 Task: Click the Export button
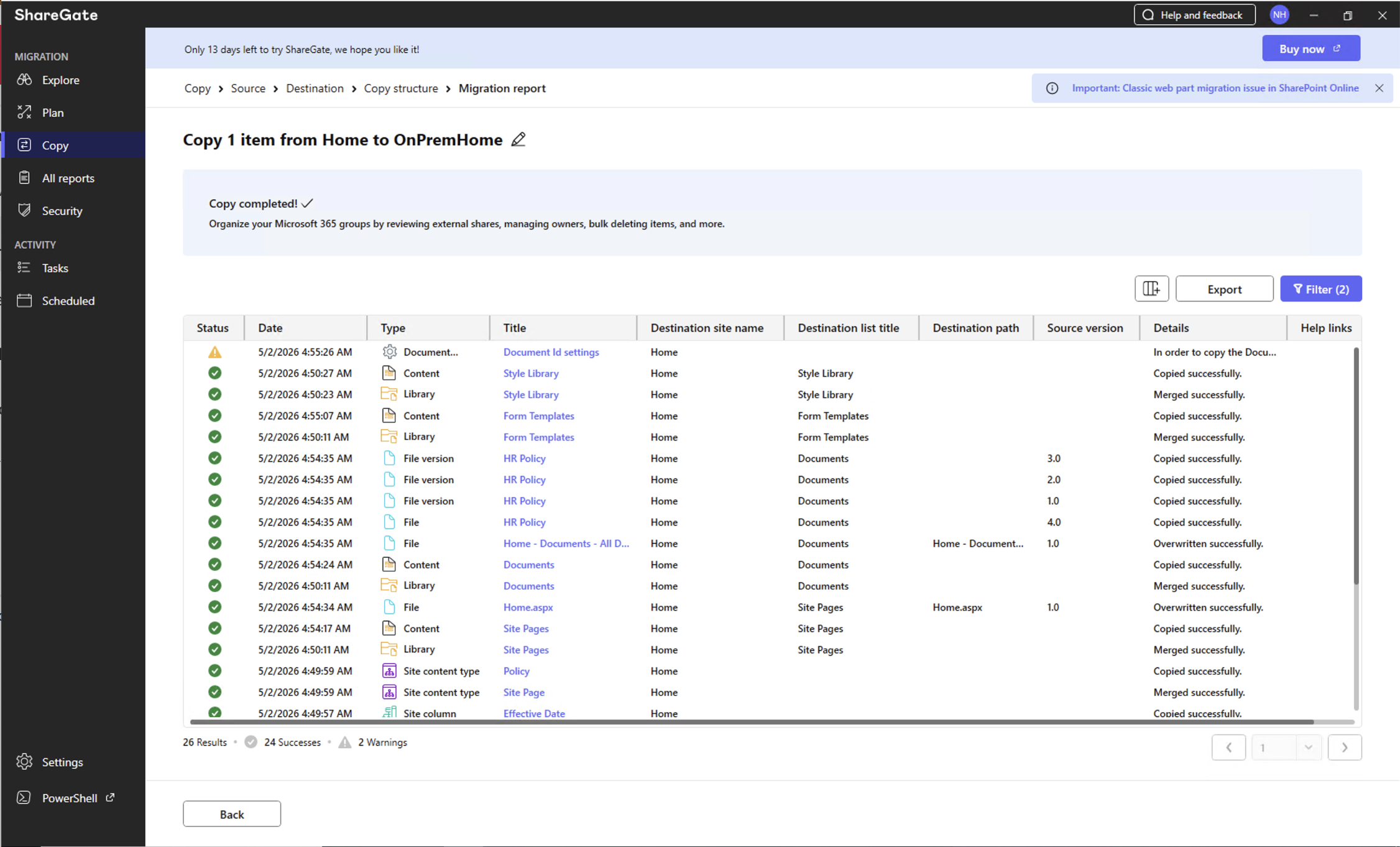(1224, 289)
